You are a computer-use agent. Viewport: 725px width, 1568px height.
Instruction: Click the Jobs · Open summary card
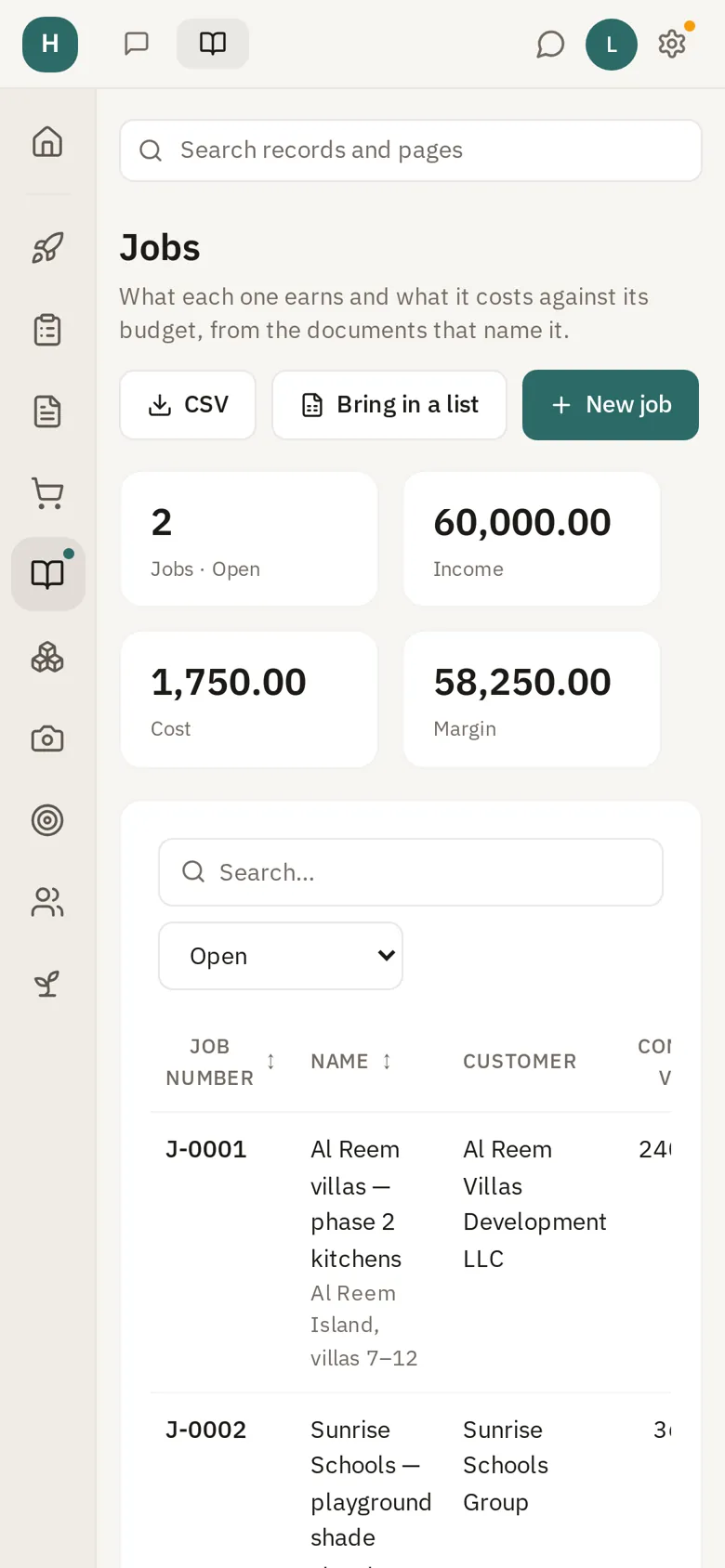[249, 539]
